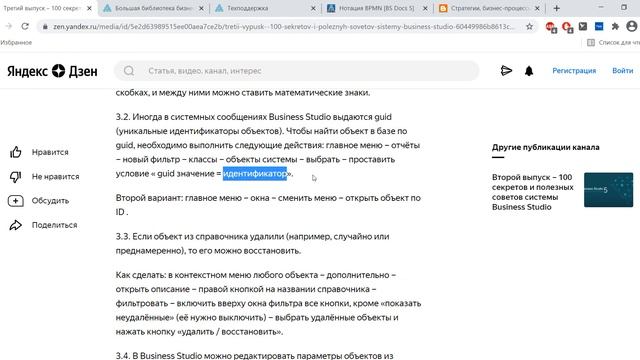Click the first red extension icon
The image size is (640, 360).
pyautogui.click(x=551, y=27)
